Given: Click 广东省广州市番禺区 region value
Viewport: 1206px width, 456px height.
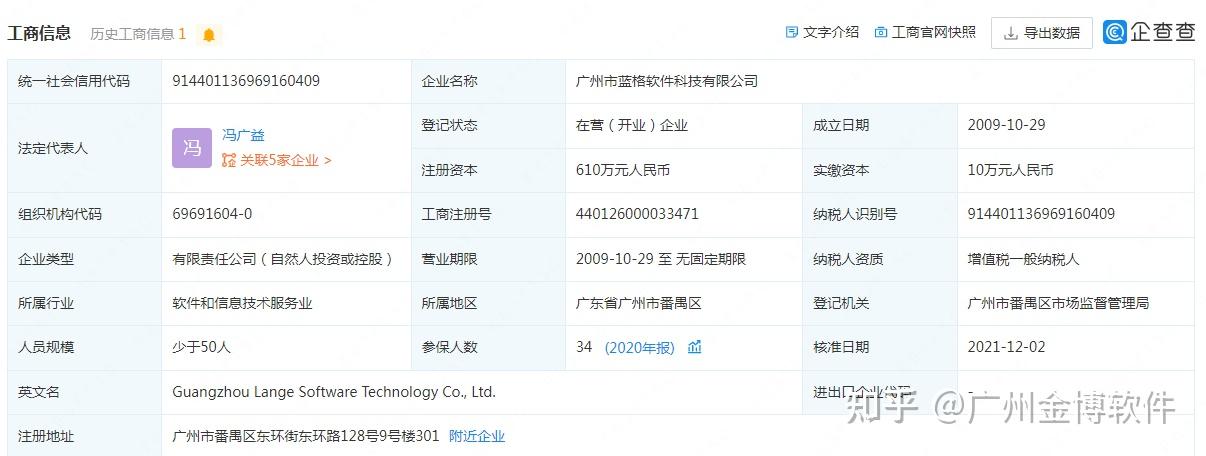Looking at the screenshot, I should pos(639,303).
